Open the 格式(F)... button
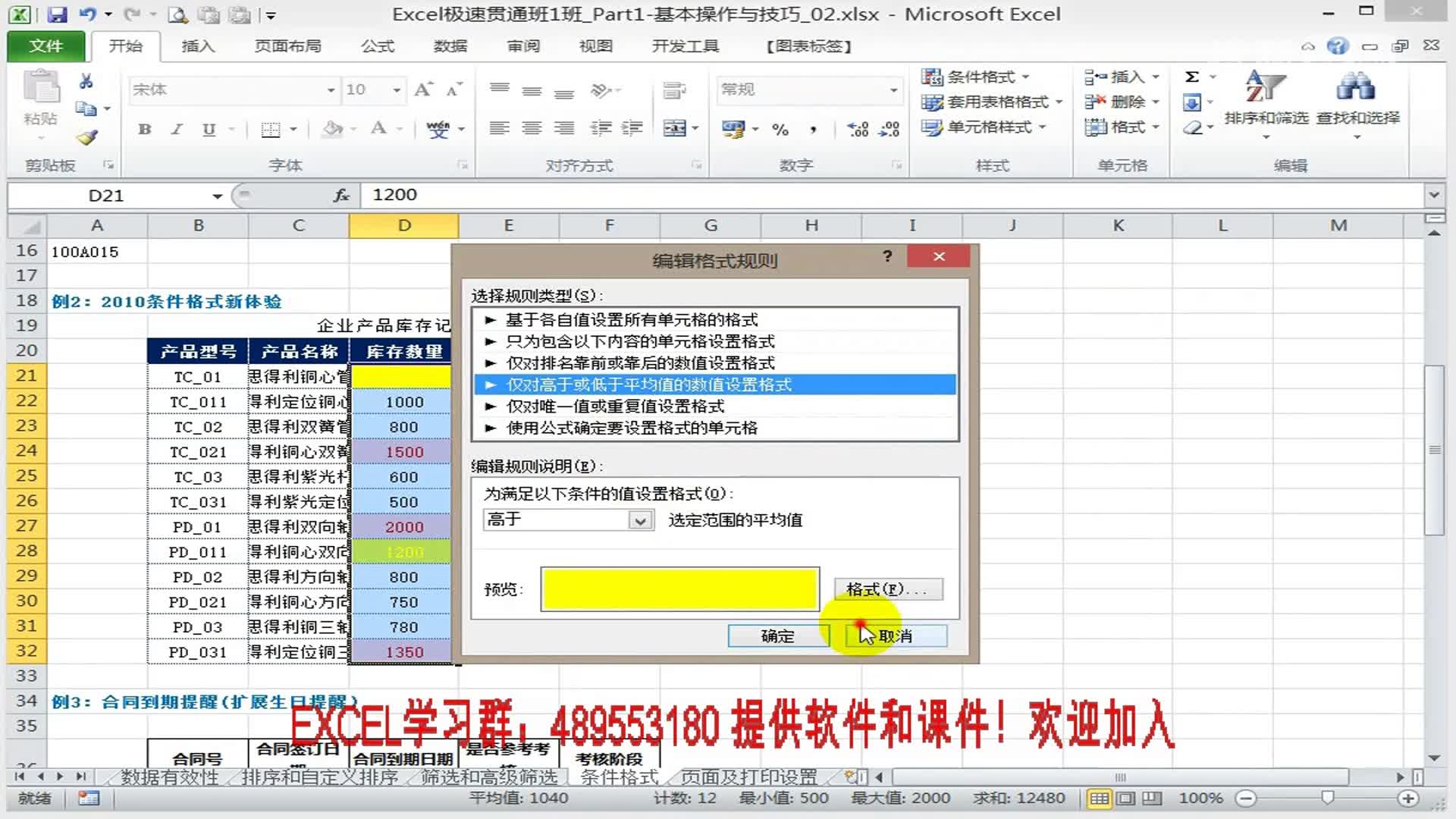The image size is (1456, 819). [x=887, y=588]
